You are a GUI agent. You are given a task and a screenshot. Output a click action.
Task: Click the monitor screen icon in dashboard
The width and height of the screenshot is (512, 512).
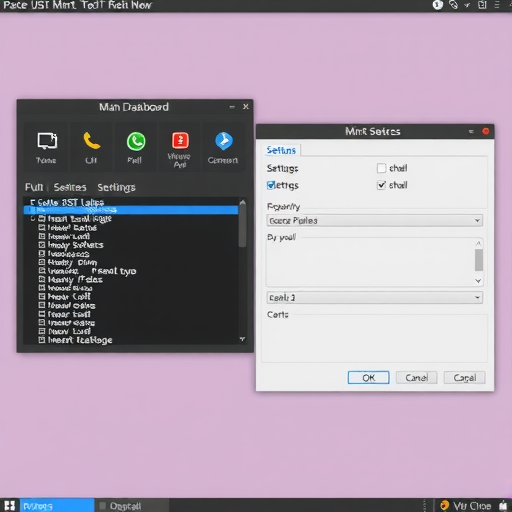coord(47,141)
